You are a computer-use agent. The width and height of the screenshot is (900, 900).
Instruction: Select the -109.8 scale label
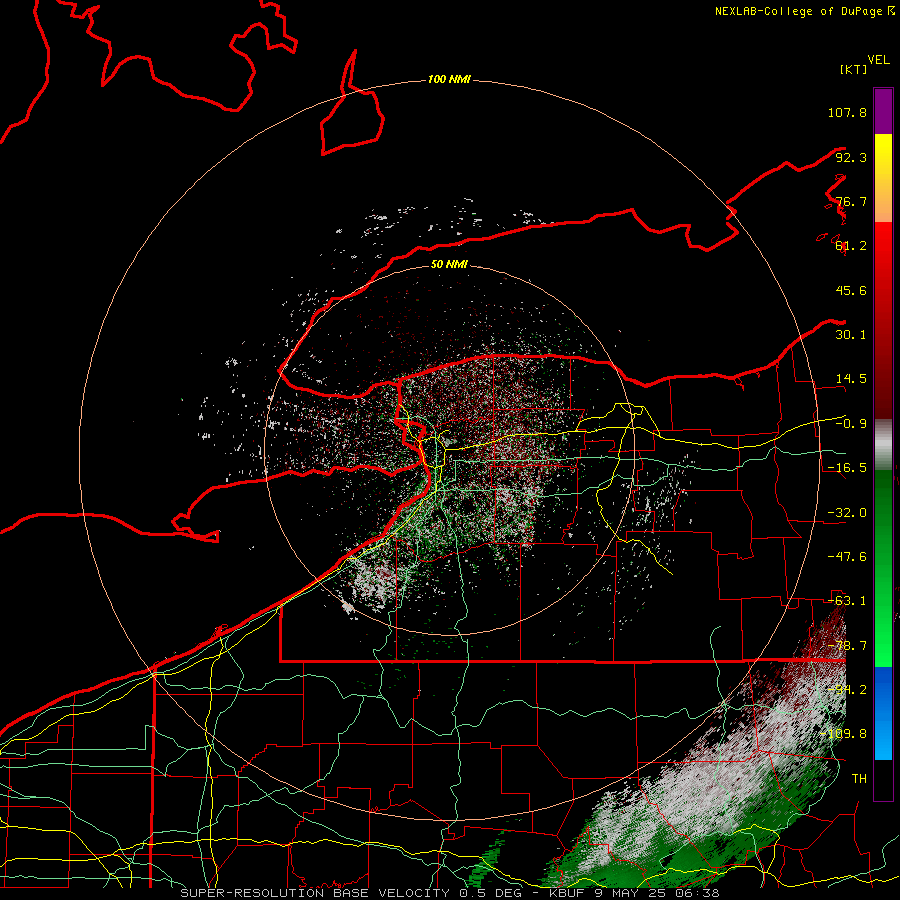tap(843, 734)
